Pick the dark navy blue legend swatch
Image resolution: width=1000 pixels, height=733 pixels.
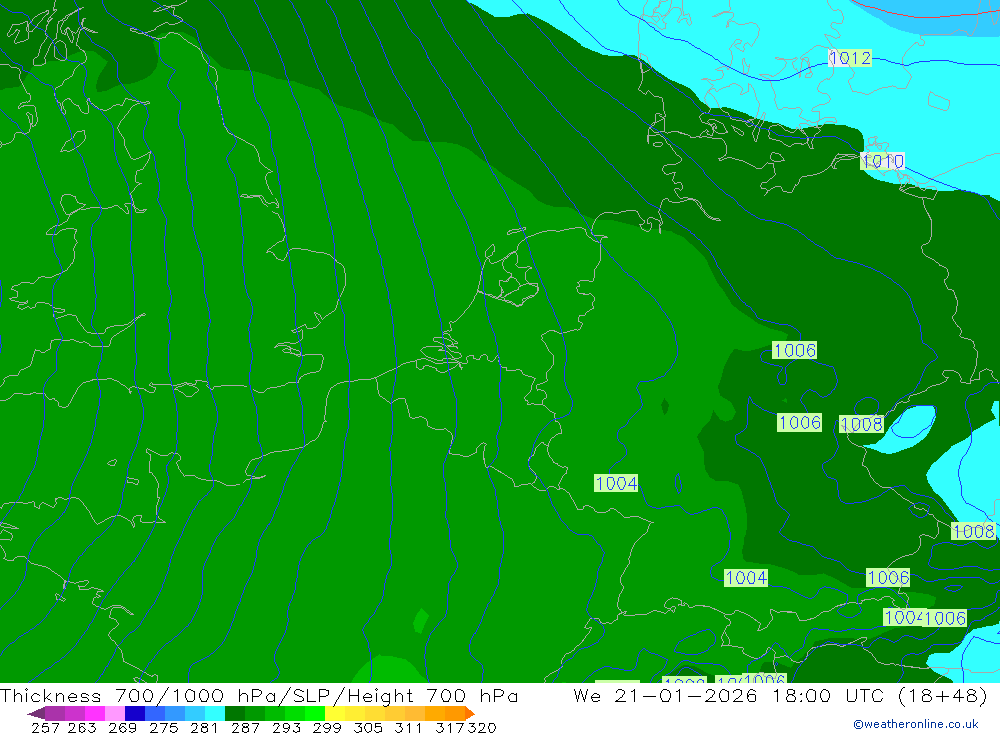135,713
